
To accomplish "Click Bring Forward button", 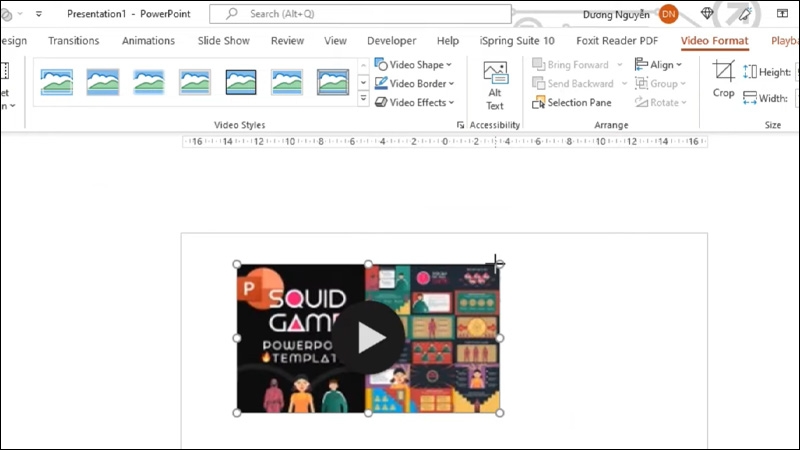I will click(x=571, y=65).
